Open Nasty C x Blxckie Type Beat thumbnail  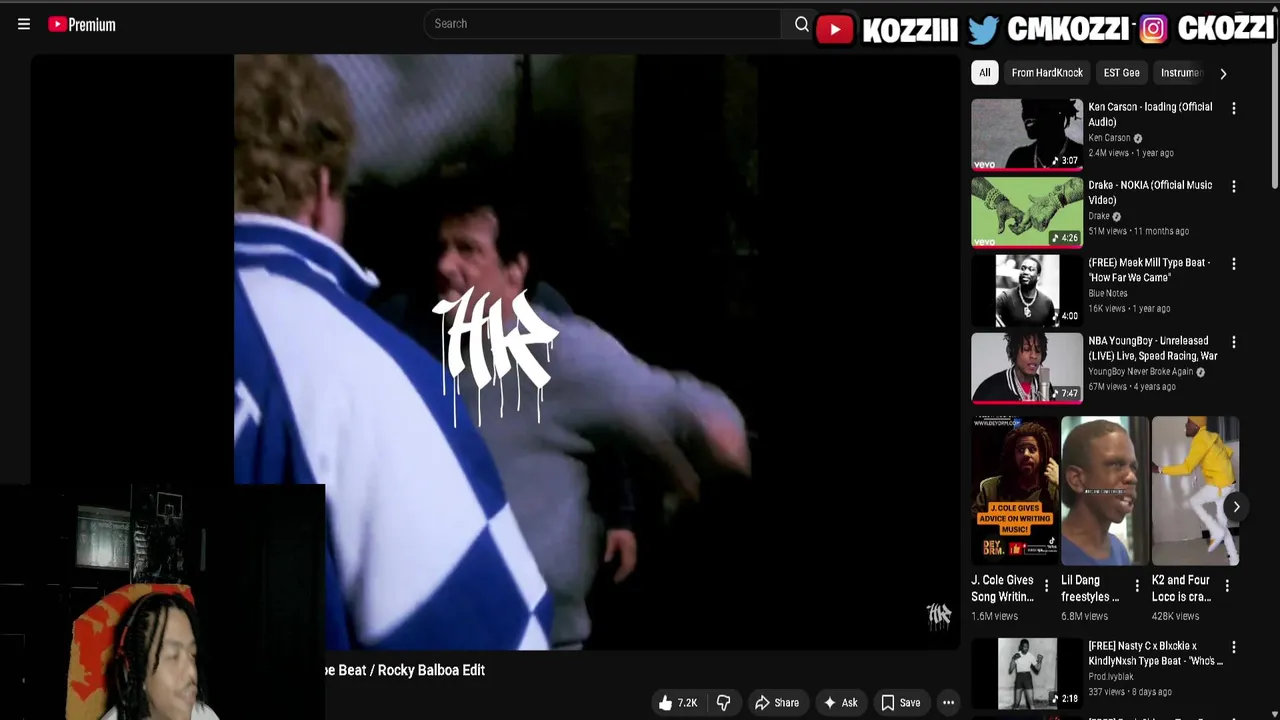[x=1027, y=673]
